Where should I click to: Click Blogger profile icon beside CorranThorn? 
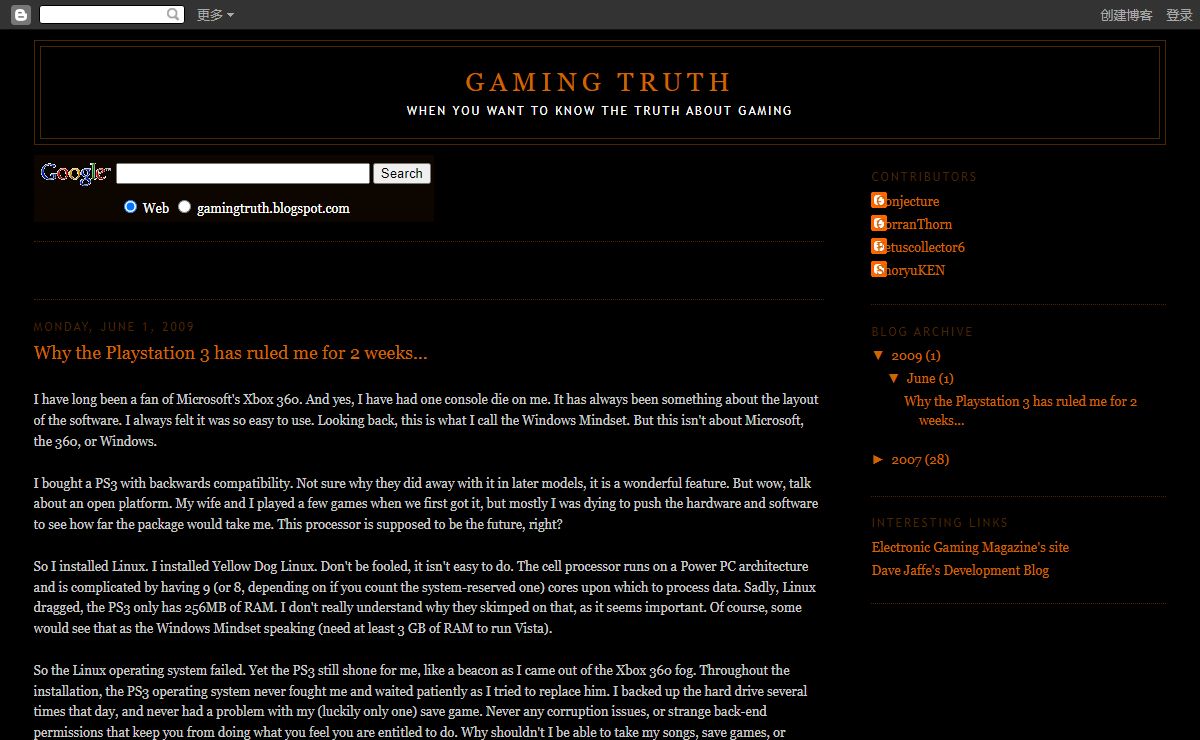[x=879, y=223]
